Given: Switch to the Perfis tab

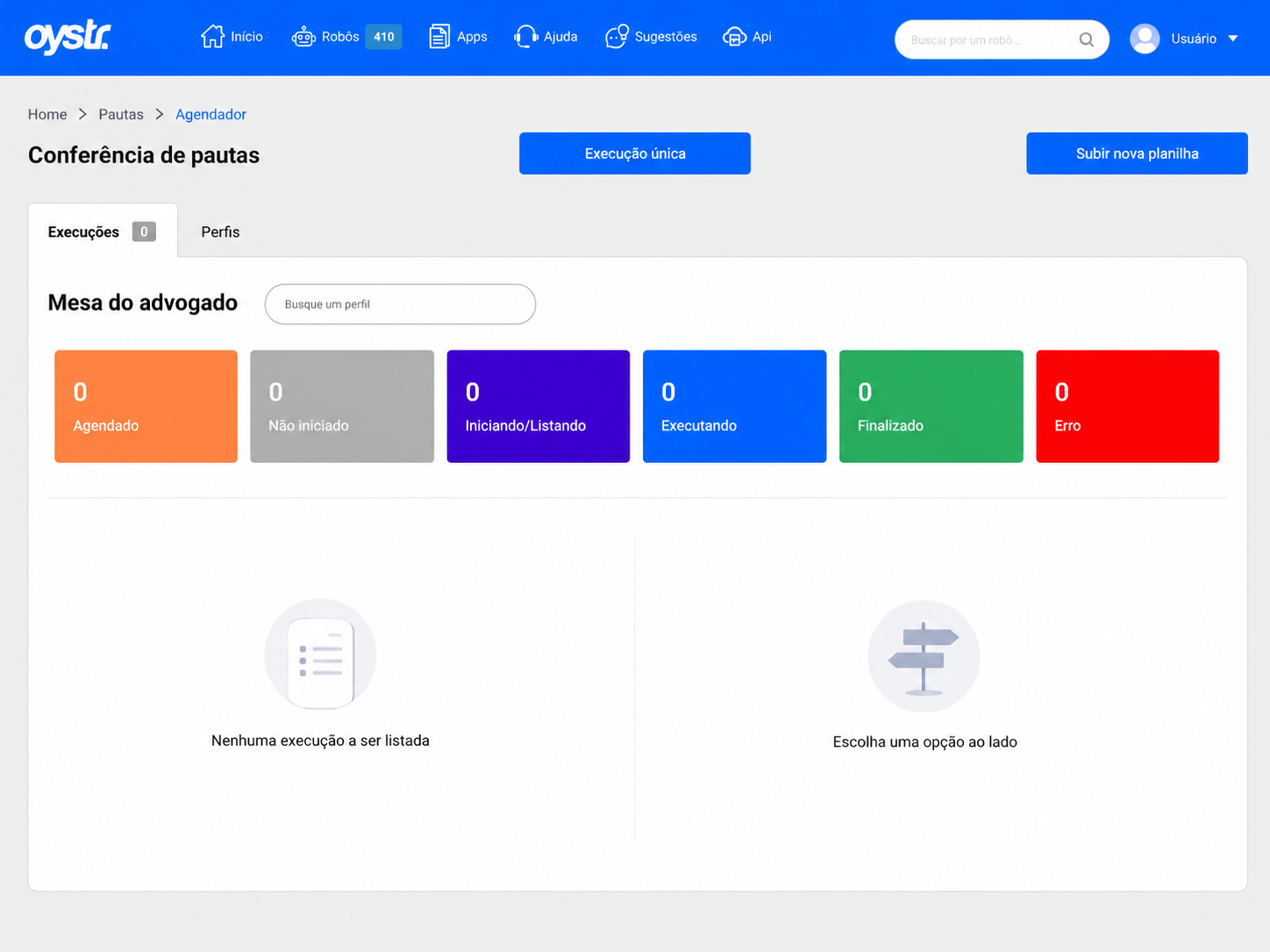Looking at the screenshot, I should point(220,231).
